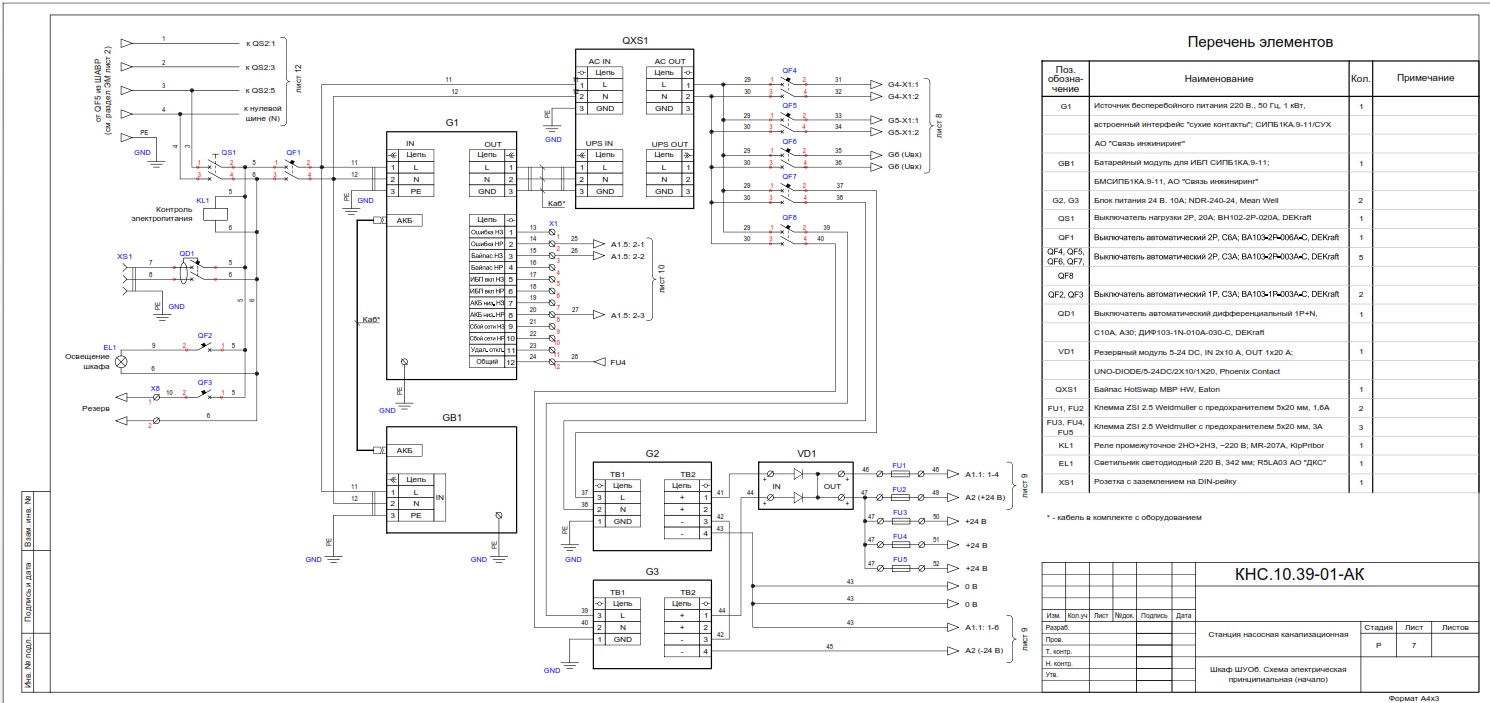Viewport: 1490px width, 703px height.
Task: Click the rotated 'лист 10' reference
Action: point(662,281)
